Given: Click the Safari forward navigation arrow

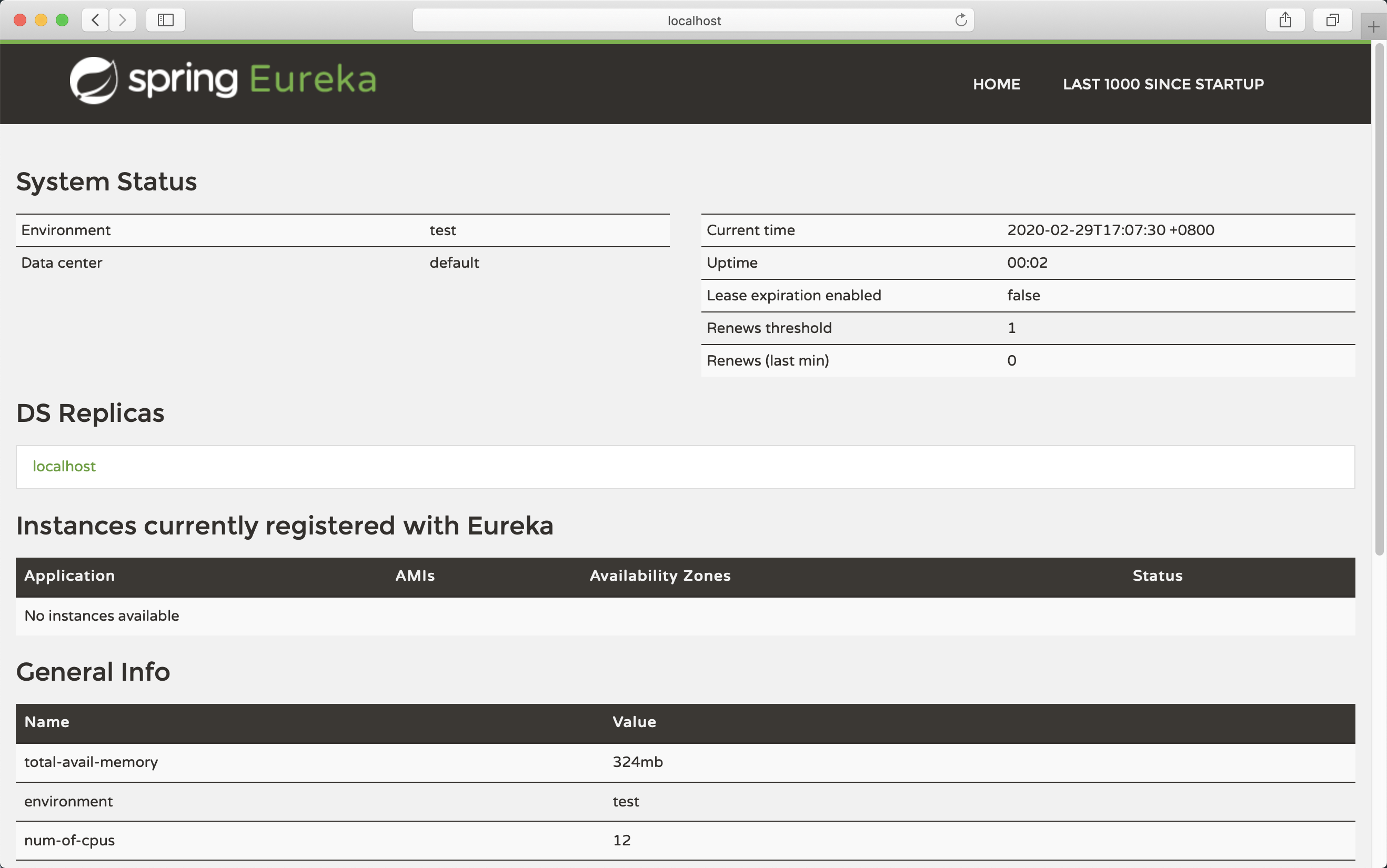Looking at the screenshot, I should coord(122,21).
